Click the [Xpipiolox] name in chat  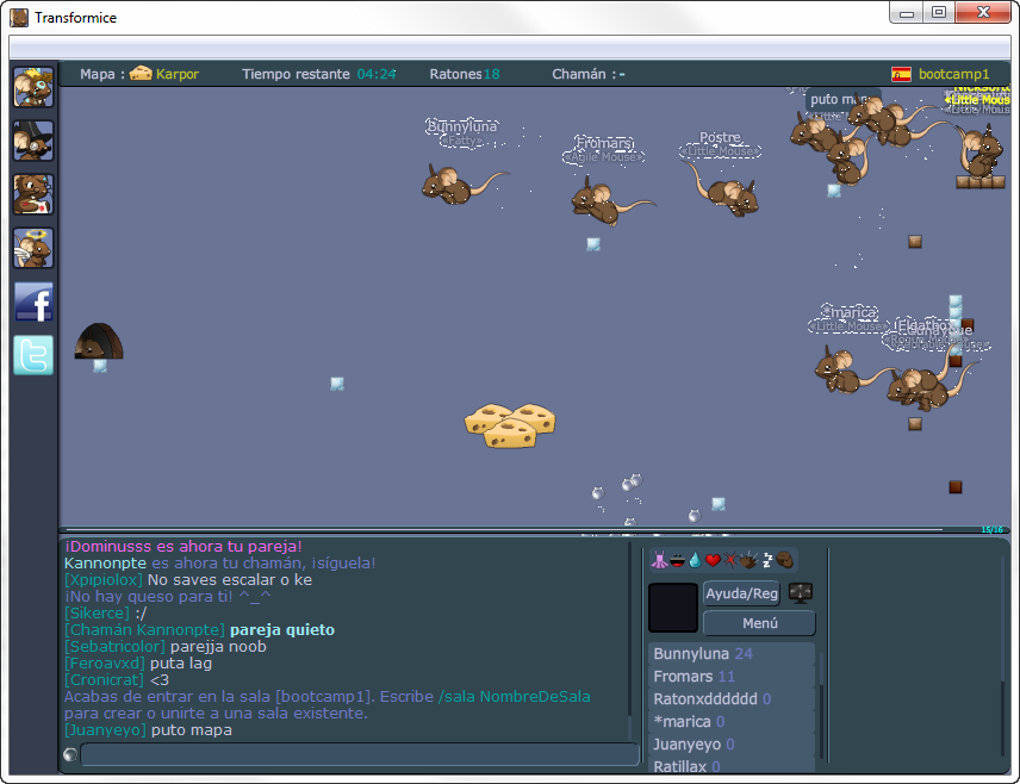[x=103, y=580]
